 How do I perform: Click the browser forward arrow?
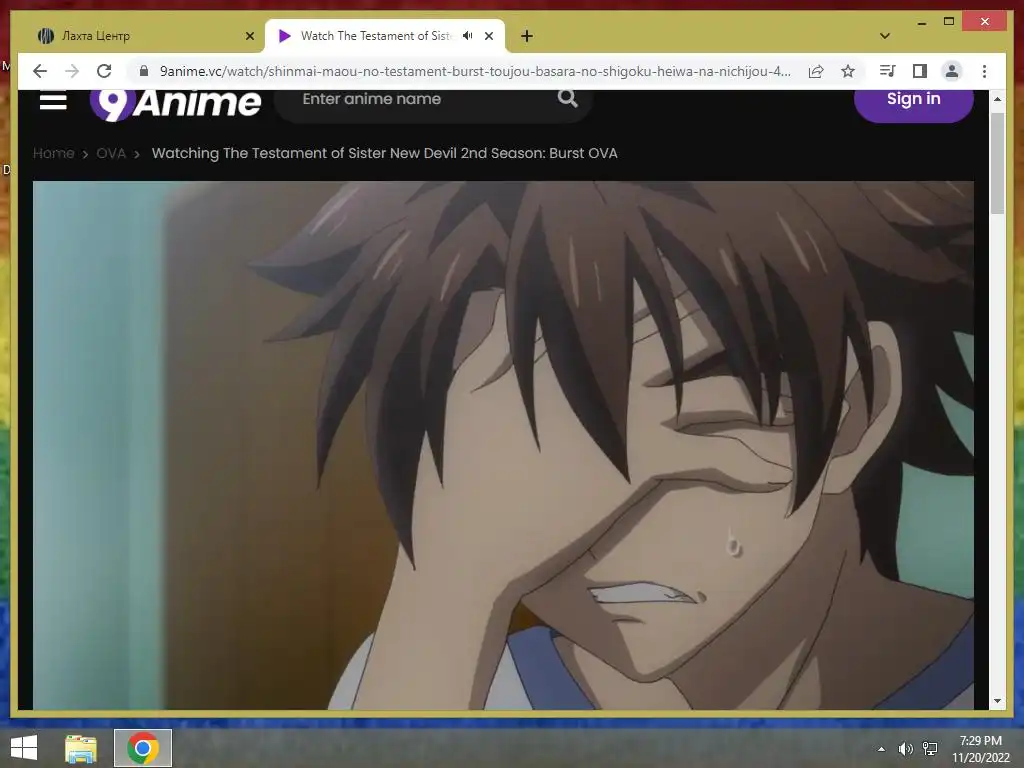pos(72,71)
